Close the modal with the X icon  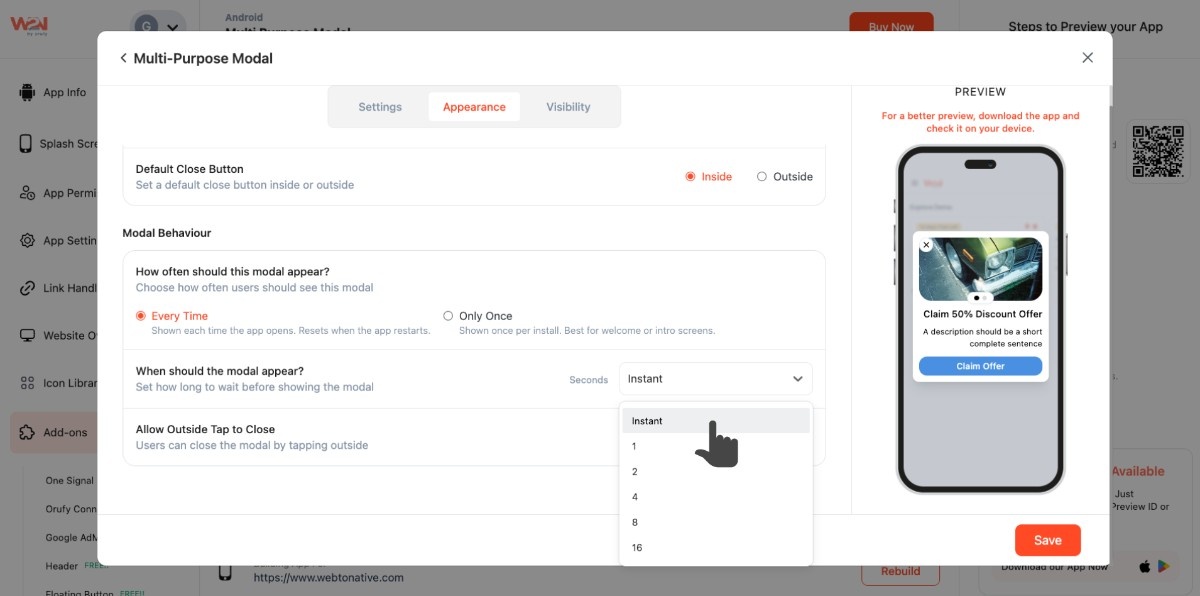(x=1087, y=58)
